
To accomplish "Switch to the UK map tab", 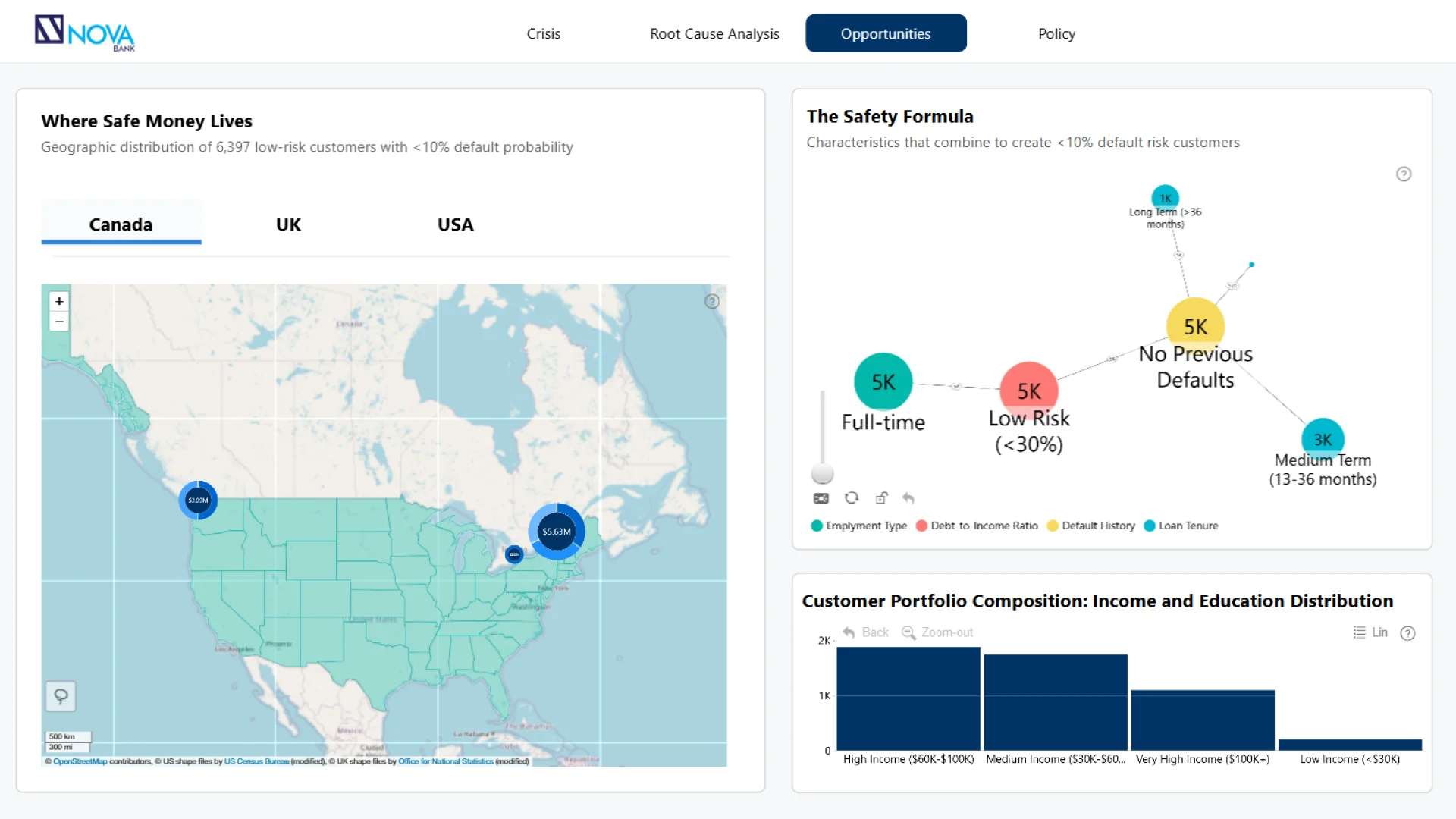I will point(288,224).
